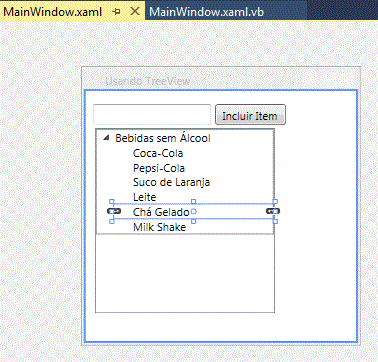The height and width of the screenshot is (362, 378).
Task: Click the Usando TreeView window title
Action: [148, 81]
